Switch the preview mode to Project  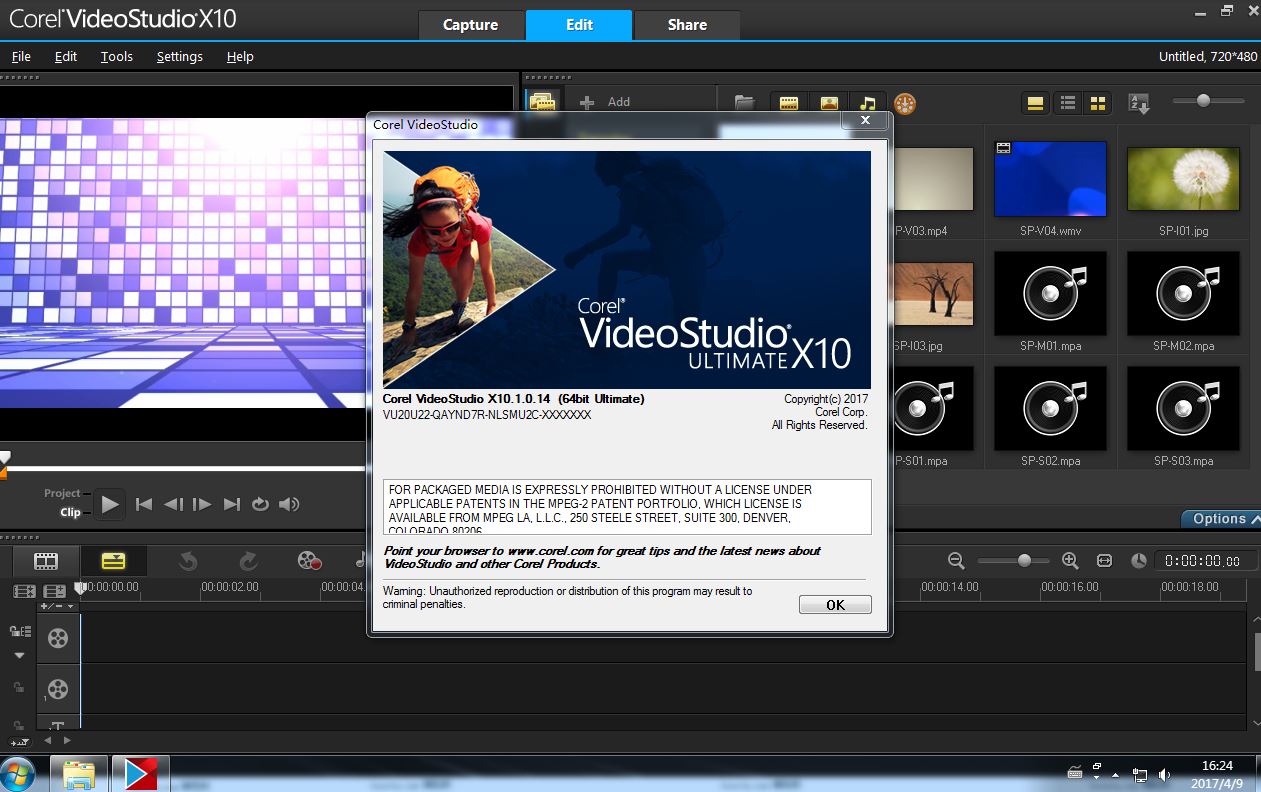point(62,493)
